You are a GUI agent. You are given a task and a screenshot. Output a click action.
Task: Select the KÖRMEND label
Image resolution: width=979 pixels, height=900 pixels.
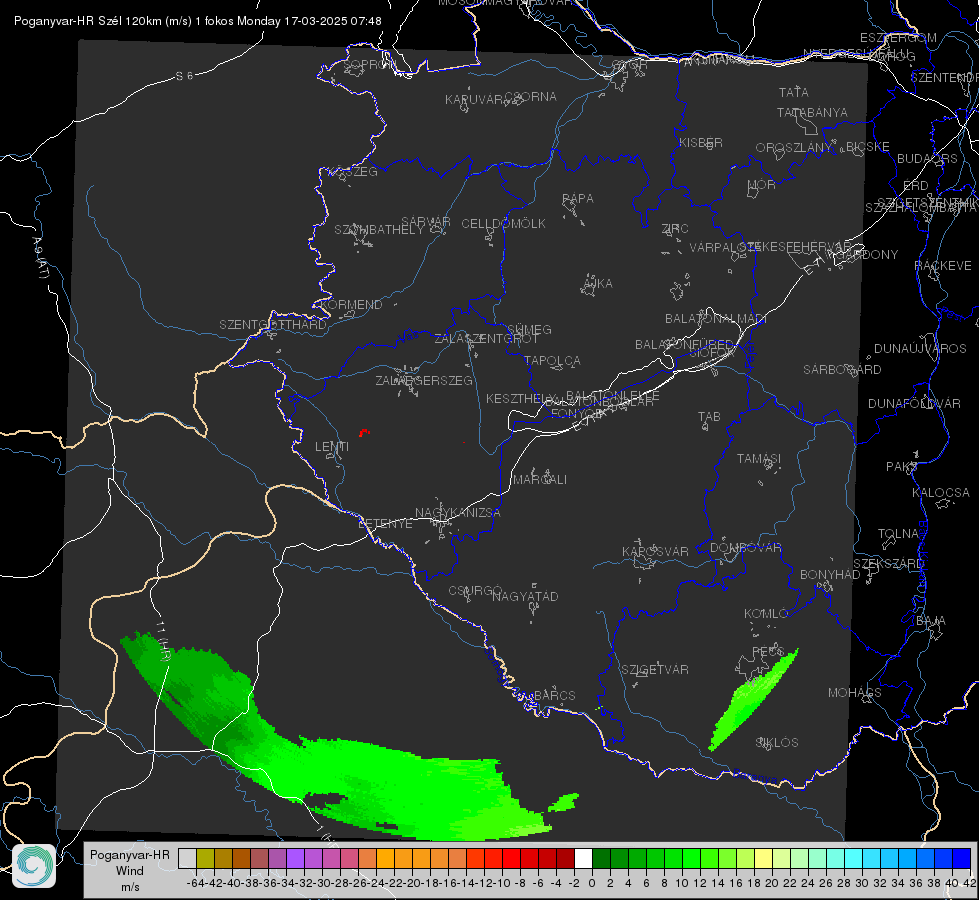point(350,305)
